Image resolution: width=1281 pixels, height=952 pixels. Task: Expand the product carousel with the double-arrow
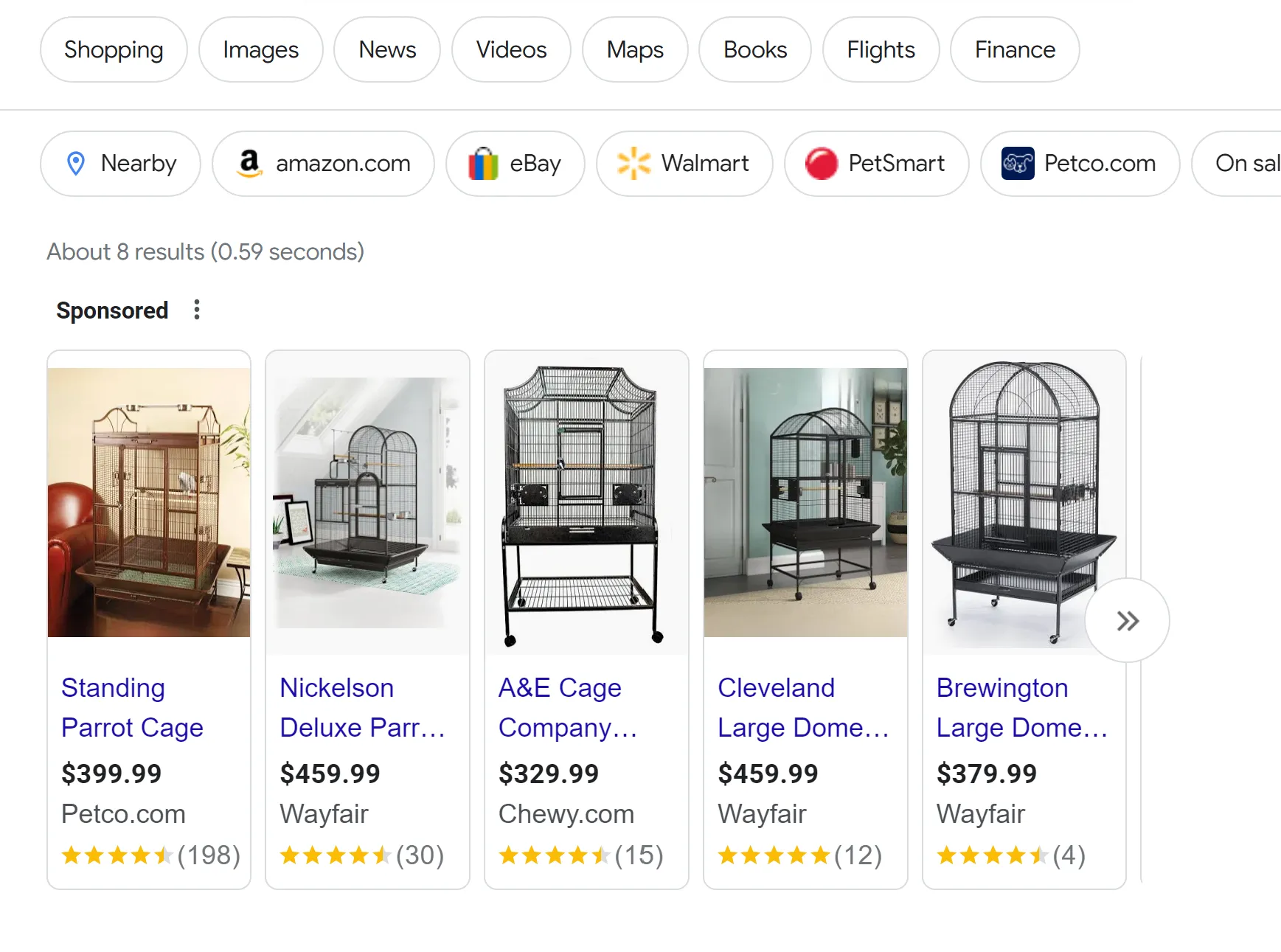1126,620
